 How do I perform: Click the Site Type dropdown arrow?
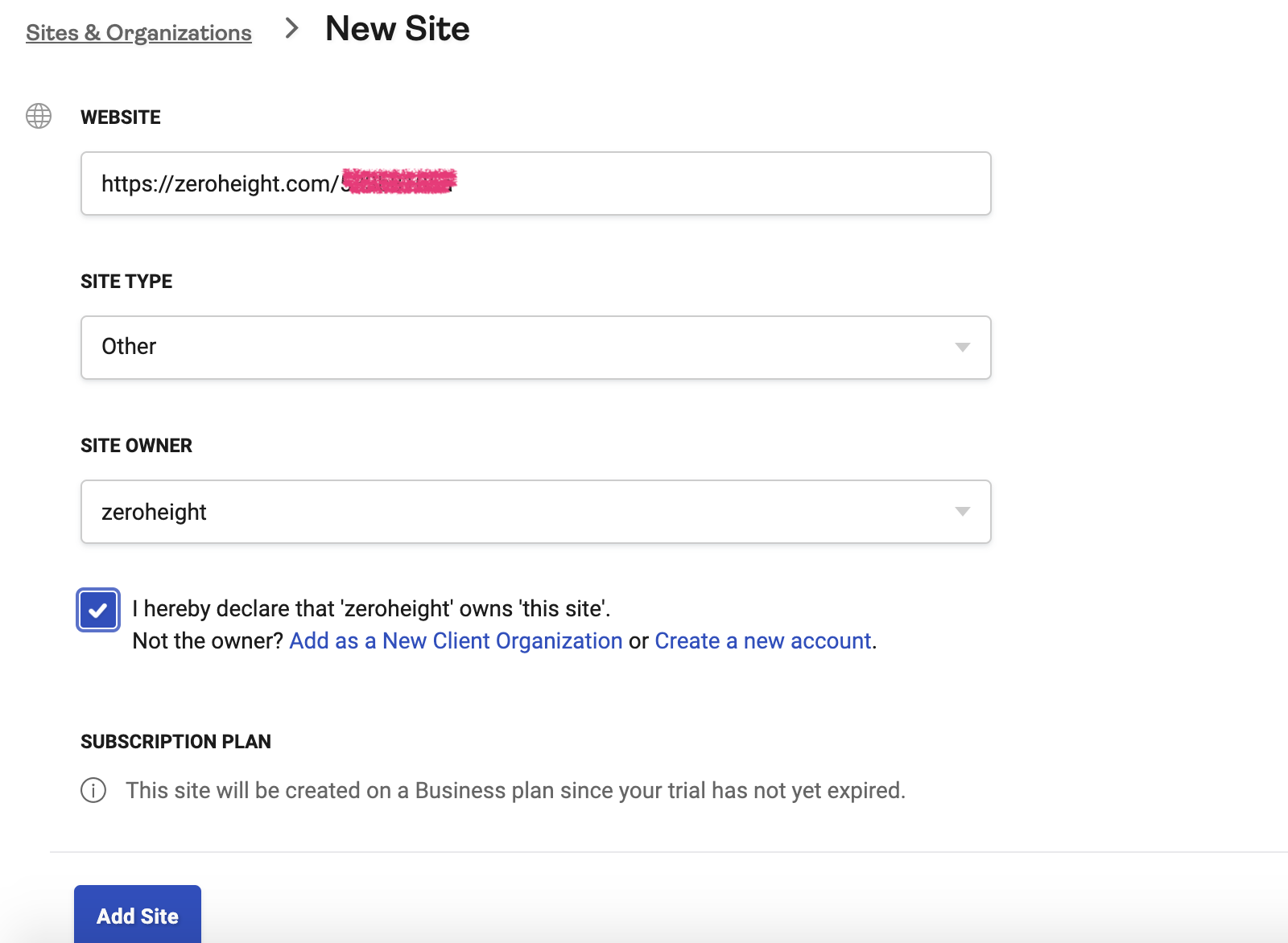[962, 348]
